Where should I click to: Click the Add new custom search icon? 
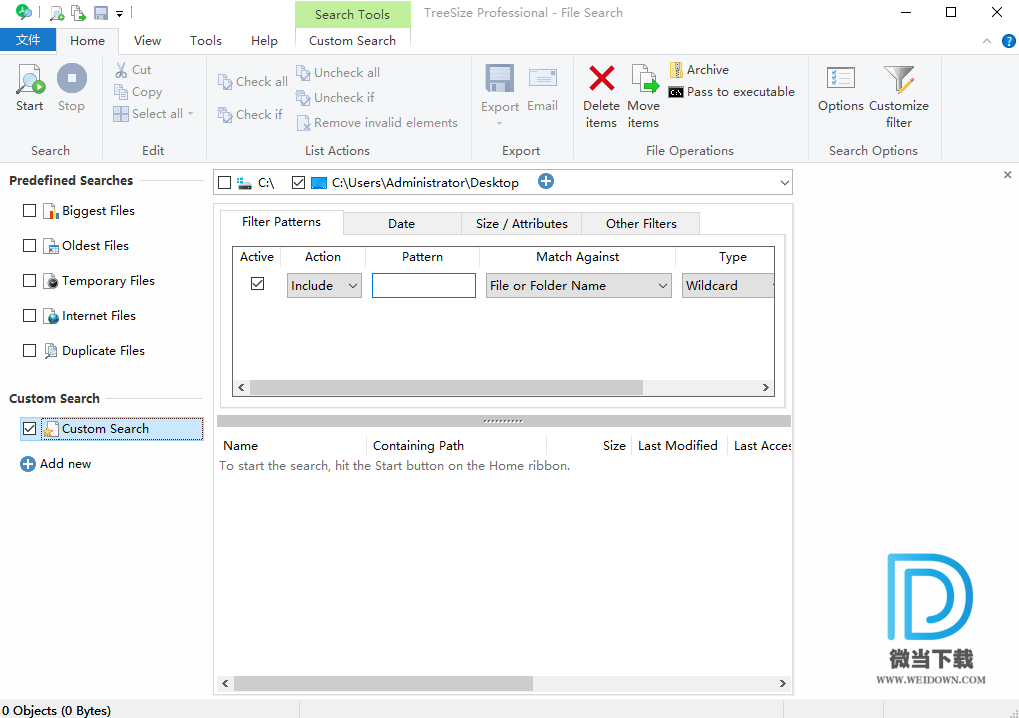[27, 464]
